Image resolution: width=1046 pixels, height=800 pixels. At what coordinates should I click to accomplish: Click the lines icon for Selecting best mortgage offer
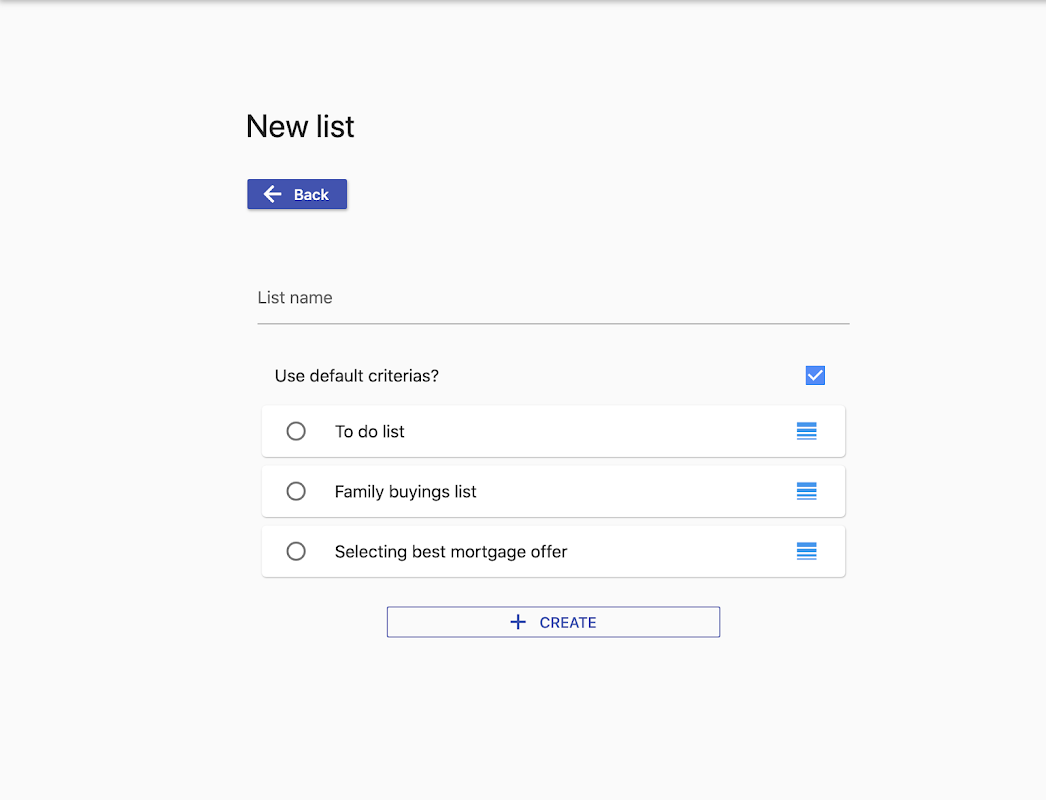click(x=807, y=551)
